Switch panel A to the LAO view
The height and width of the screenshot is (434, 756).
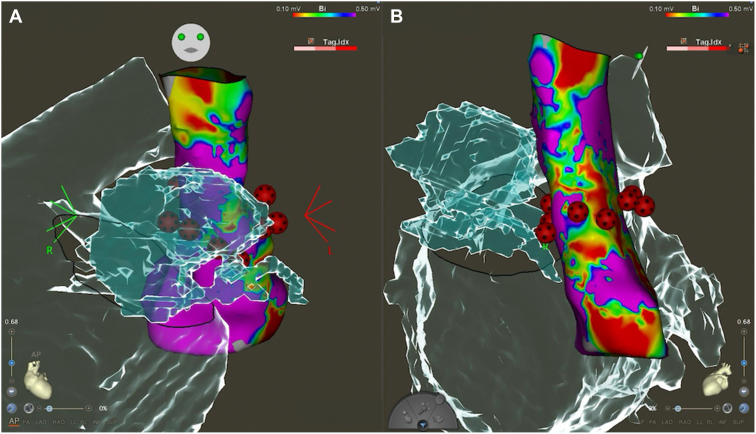click(x=41, y=422)
